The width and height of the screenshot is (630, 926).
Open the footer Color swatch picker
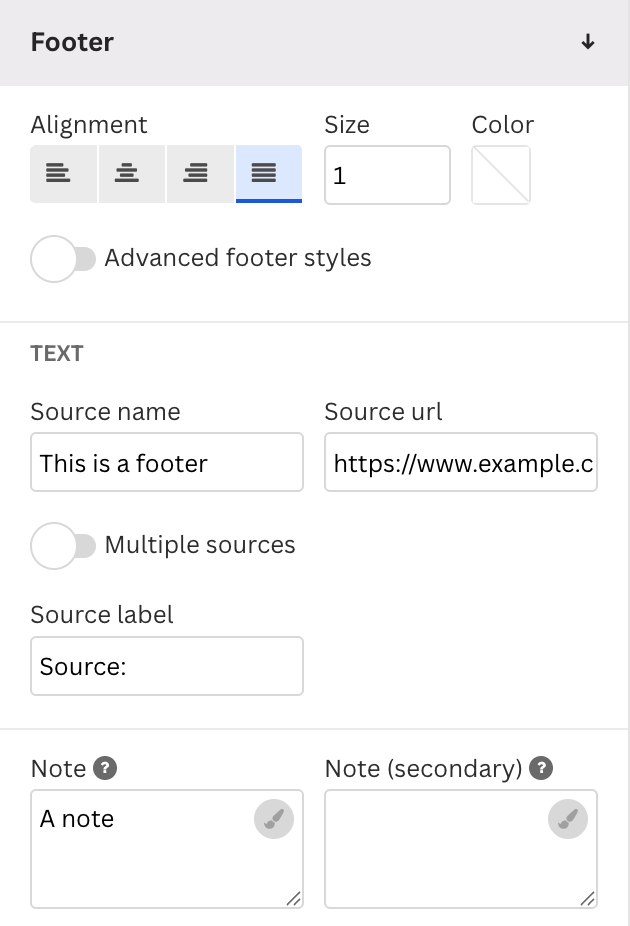click(501, 175)
